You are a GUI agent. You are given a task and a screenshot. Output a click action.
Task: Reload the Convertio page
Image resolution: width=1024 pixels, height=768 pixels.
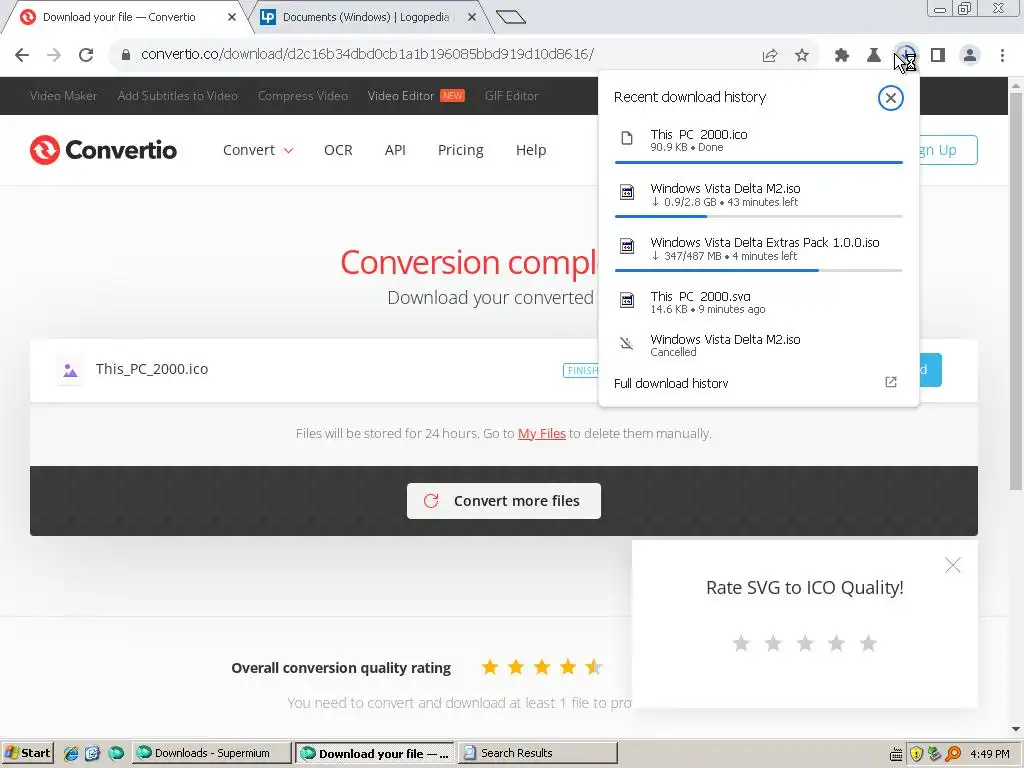(x=86, y=55)
